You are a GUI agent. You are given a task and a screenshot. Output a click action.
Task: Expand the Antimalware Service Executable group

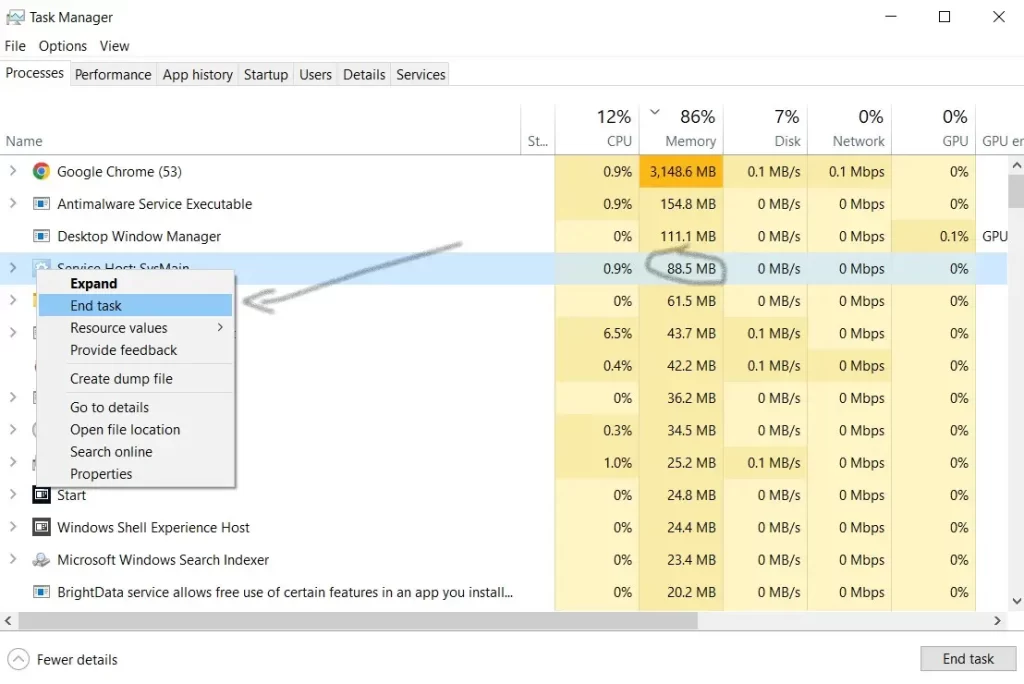tap(13, 204)
